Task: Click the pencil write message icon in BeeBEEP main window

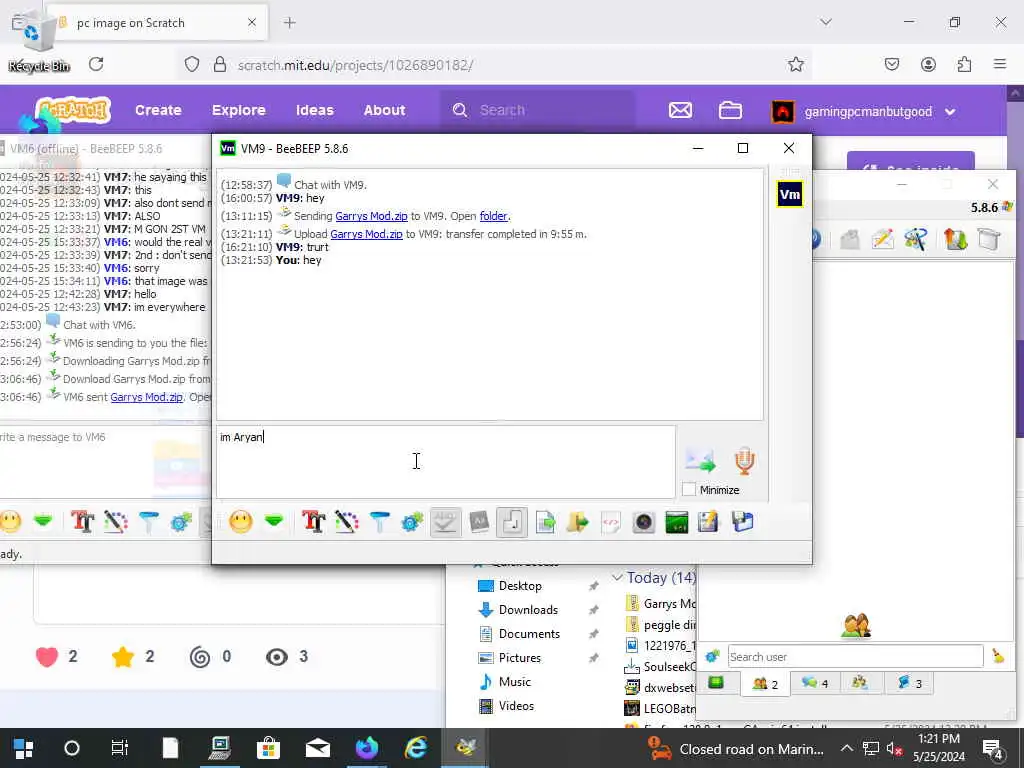Action: point(882,239)
